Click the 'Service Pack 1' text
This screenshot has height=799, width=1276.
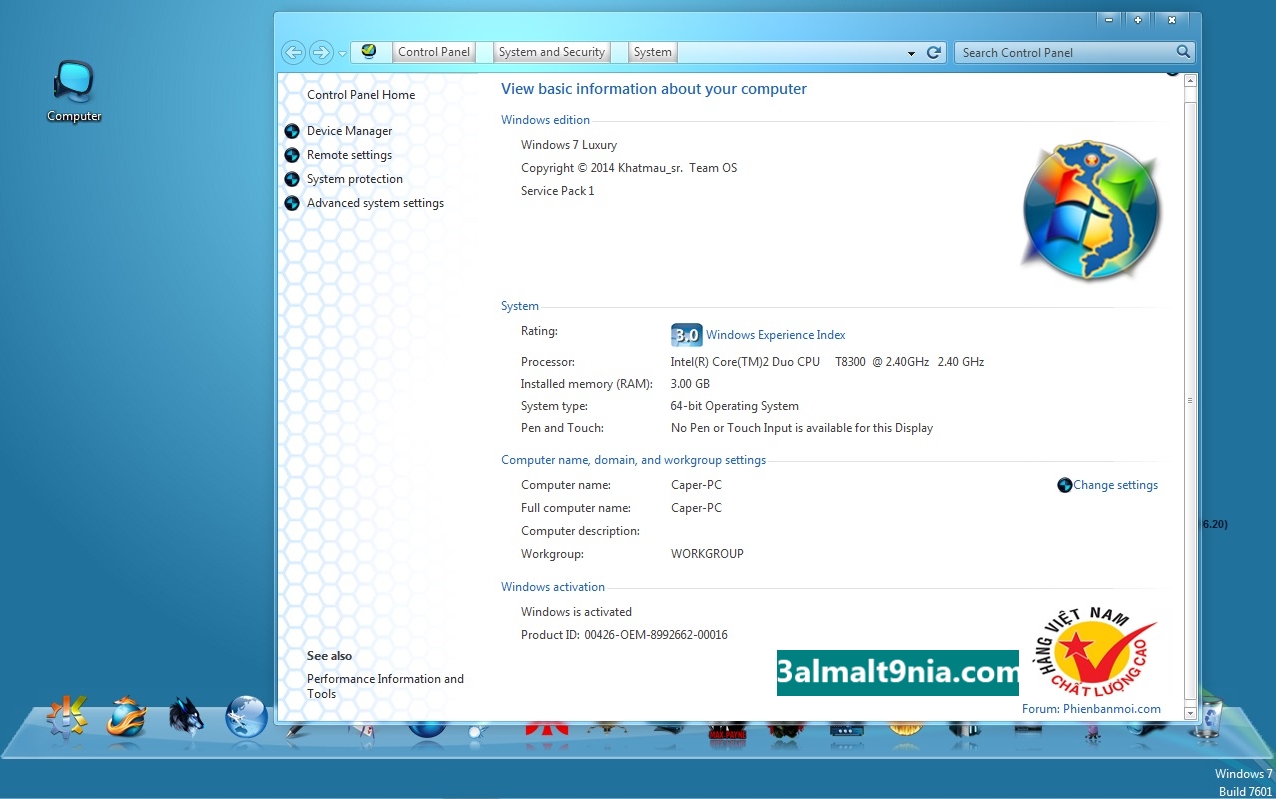point(558,191)
